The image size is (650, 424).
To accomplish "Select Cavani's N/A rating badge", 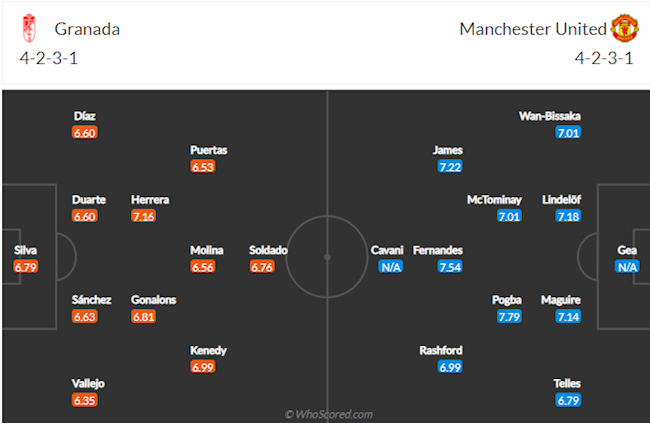I will pyautogui.click(x=390, y=267).
